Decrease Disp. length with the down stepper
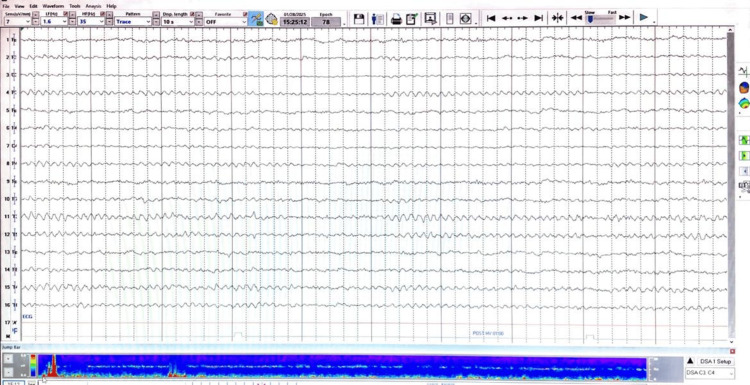The width and height of the screenshot is (750, 385). coord(199,22)
